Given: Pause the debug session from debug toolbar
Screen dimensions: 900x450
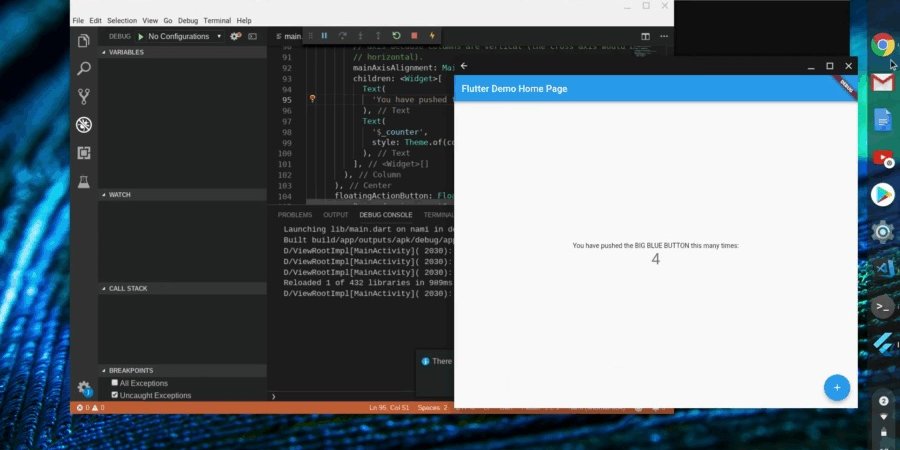Looking at the screenshot, I should point(324,36).
